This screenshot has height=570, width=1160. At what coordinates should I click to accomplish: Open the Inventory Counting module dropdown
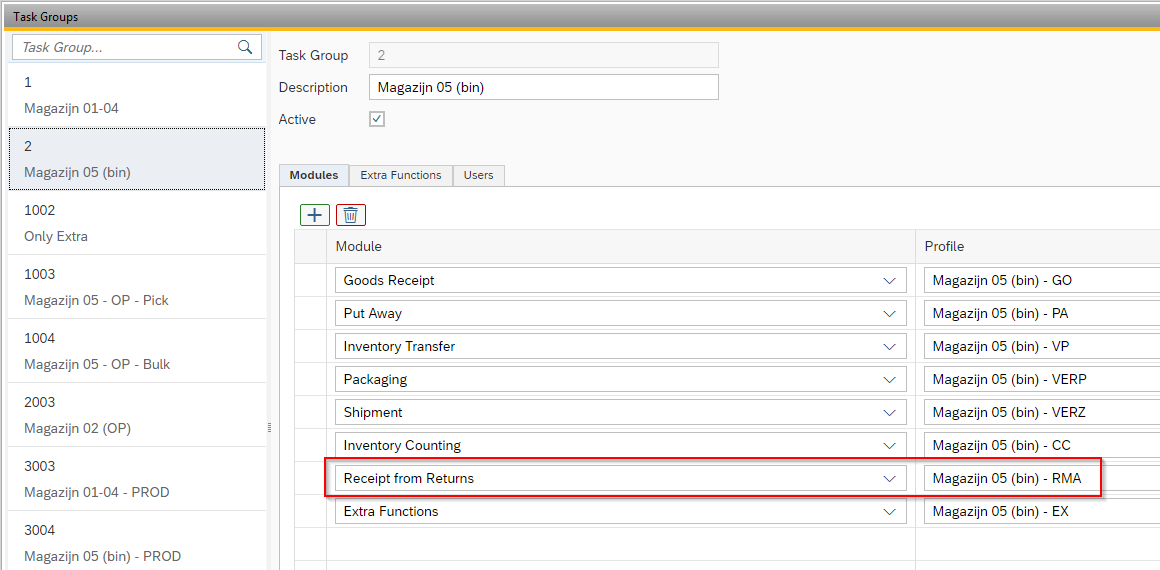coord(889,446)
